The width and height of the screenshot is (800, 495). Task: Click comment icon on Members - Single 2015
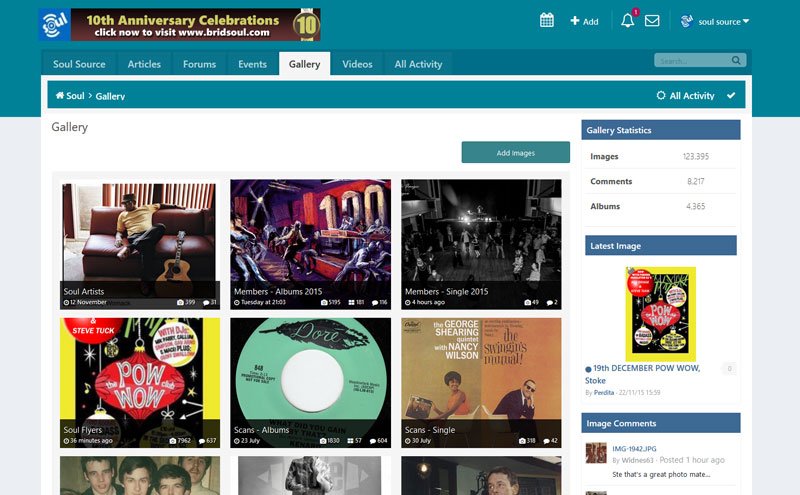[x=552, y=302]
